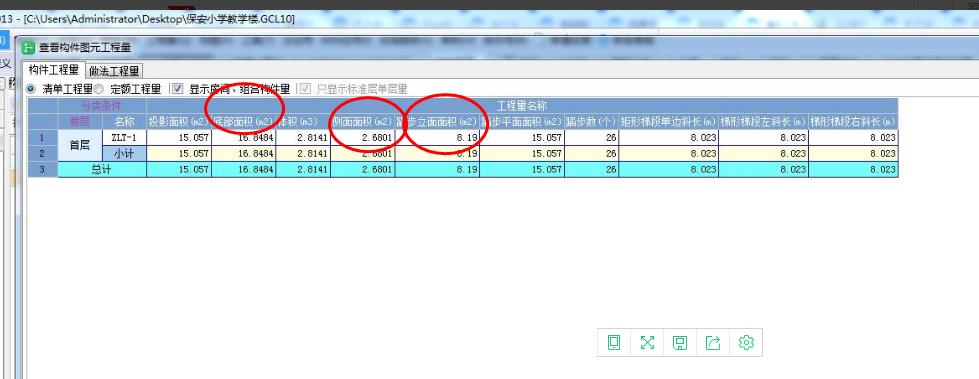Select the 定额工程量 radio button

[99, 89]
